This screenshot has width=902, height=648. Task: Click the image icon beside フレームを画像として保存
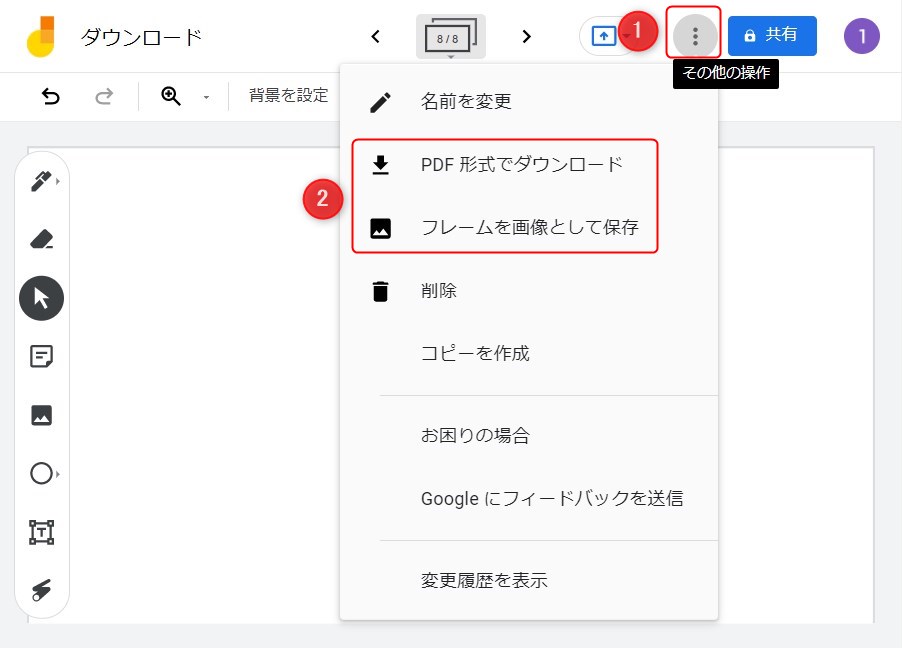pyautogui.click(x=380, y=228)
